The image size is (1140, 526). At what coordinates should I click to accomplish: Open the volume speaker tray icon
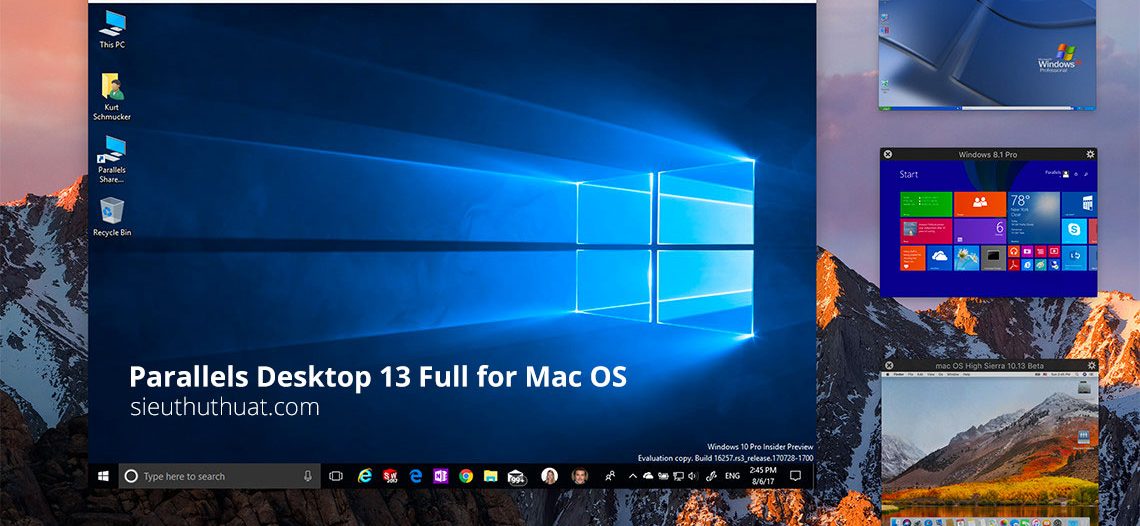pyautogui.click(x=693, y=476)
